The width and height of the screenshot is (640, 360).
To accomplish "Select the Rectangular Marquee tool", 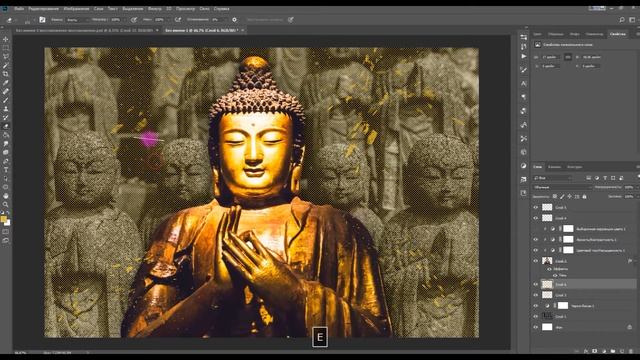I will click(6, 48).
